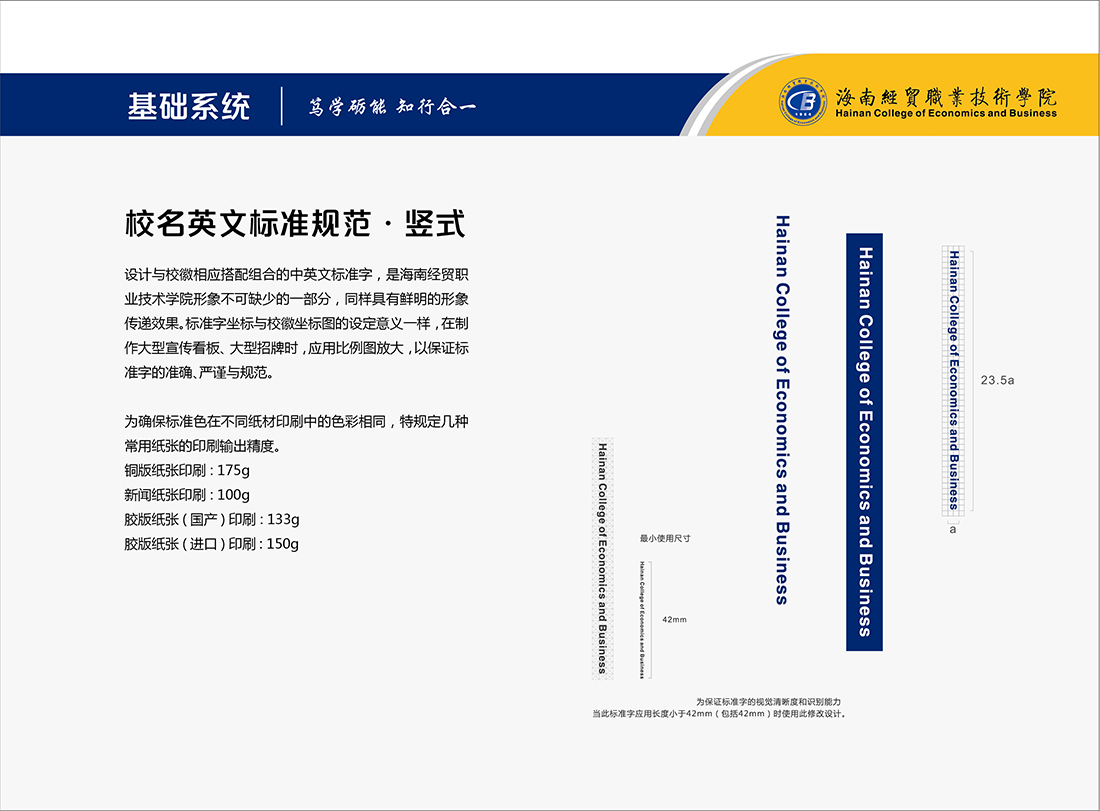Image resolution: width=1100 pixels, height=811 pixels.
Task: Click the 基础系统 header title
Action: (189, 106)
